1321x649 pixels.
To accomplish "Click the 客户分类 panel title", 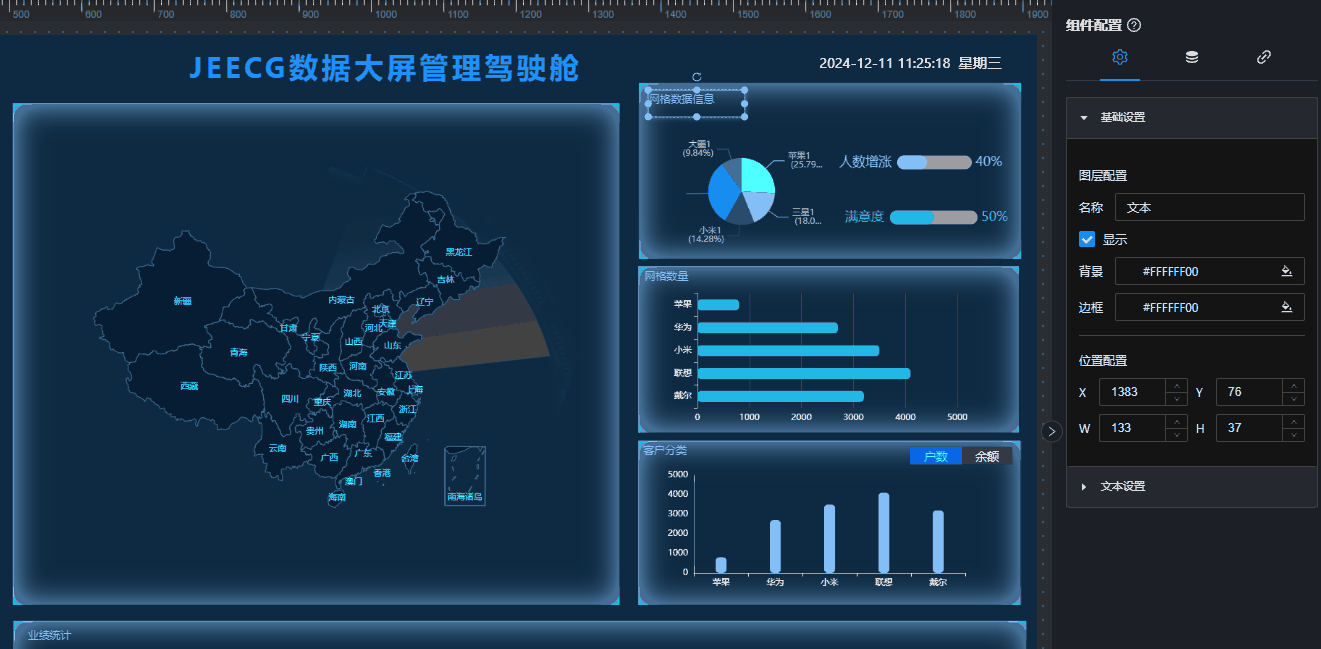I will pos(666,450).
